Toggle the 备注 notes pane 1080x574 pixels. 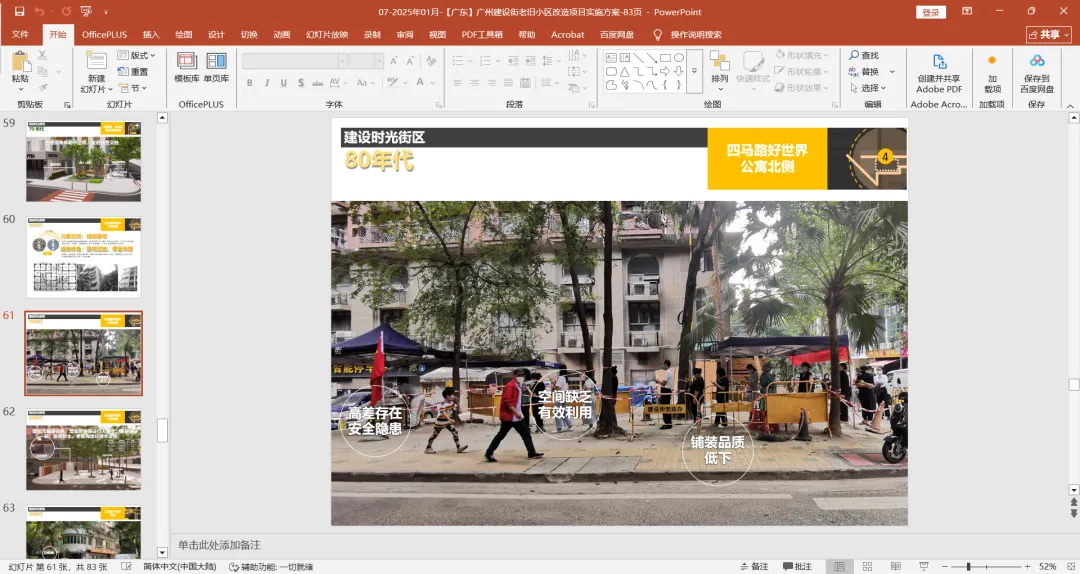click(754, 566)
